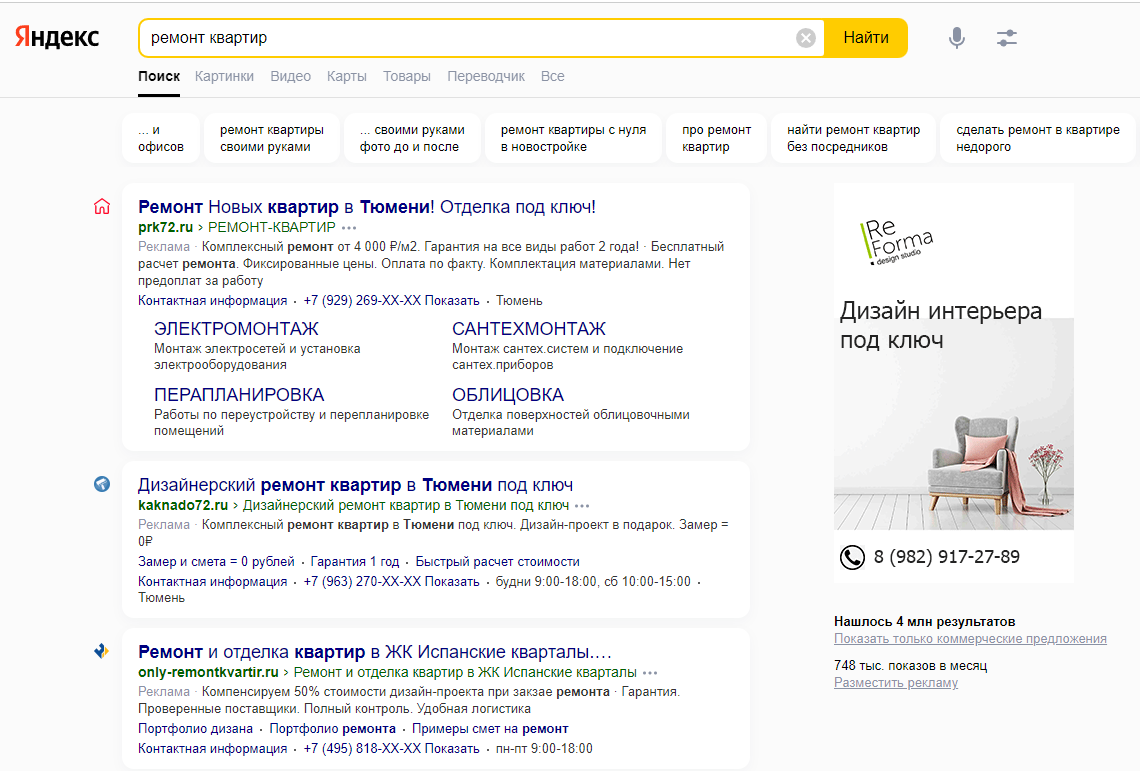Show only commercial offers link

pyautogui.click(x=970, y=639)
